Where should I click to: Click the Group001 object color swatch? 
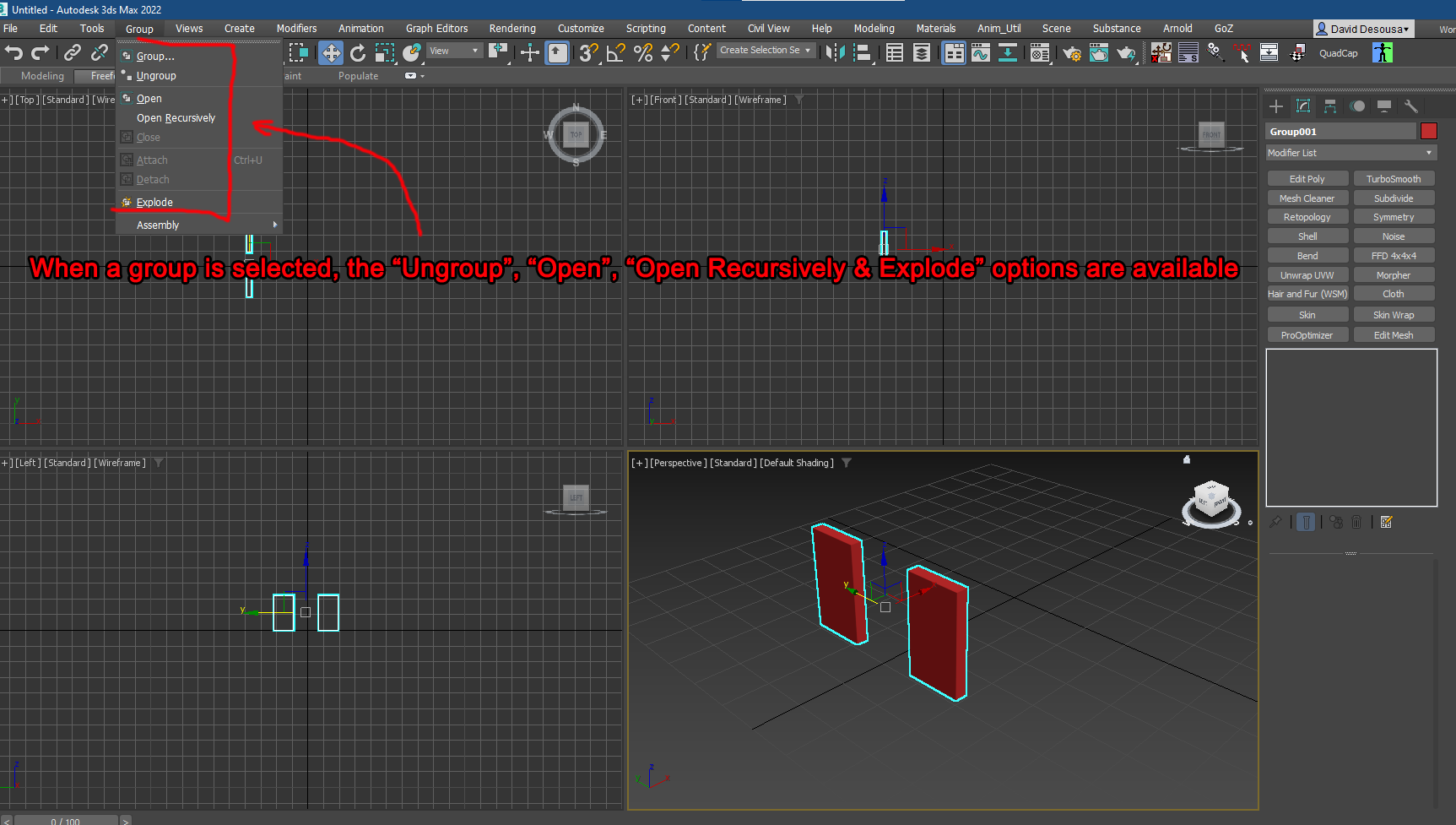1429,131
